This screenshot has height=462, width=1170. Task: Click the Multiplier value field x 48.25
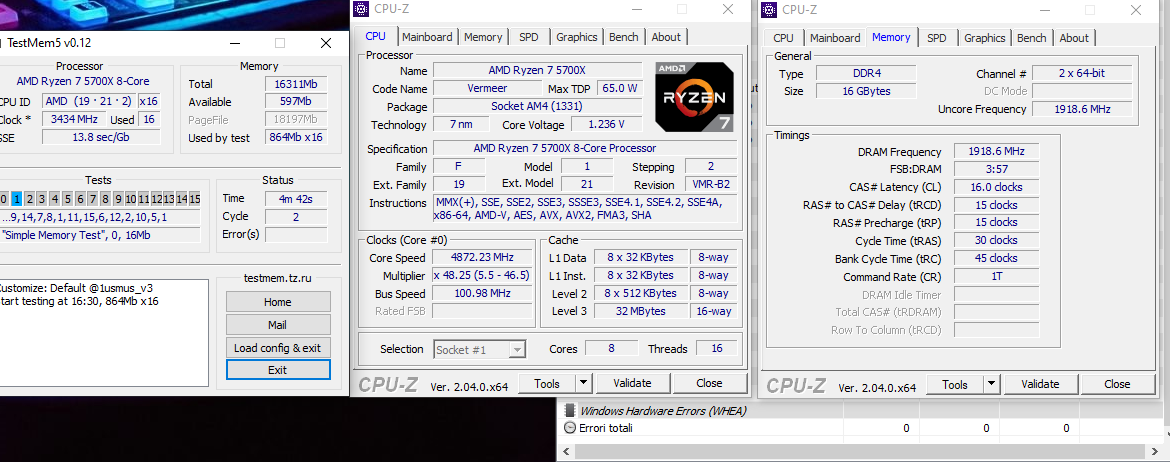[483, 275]
